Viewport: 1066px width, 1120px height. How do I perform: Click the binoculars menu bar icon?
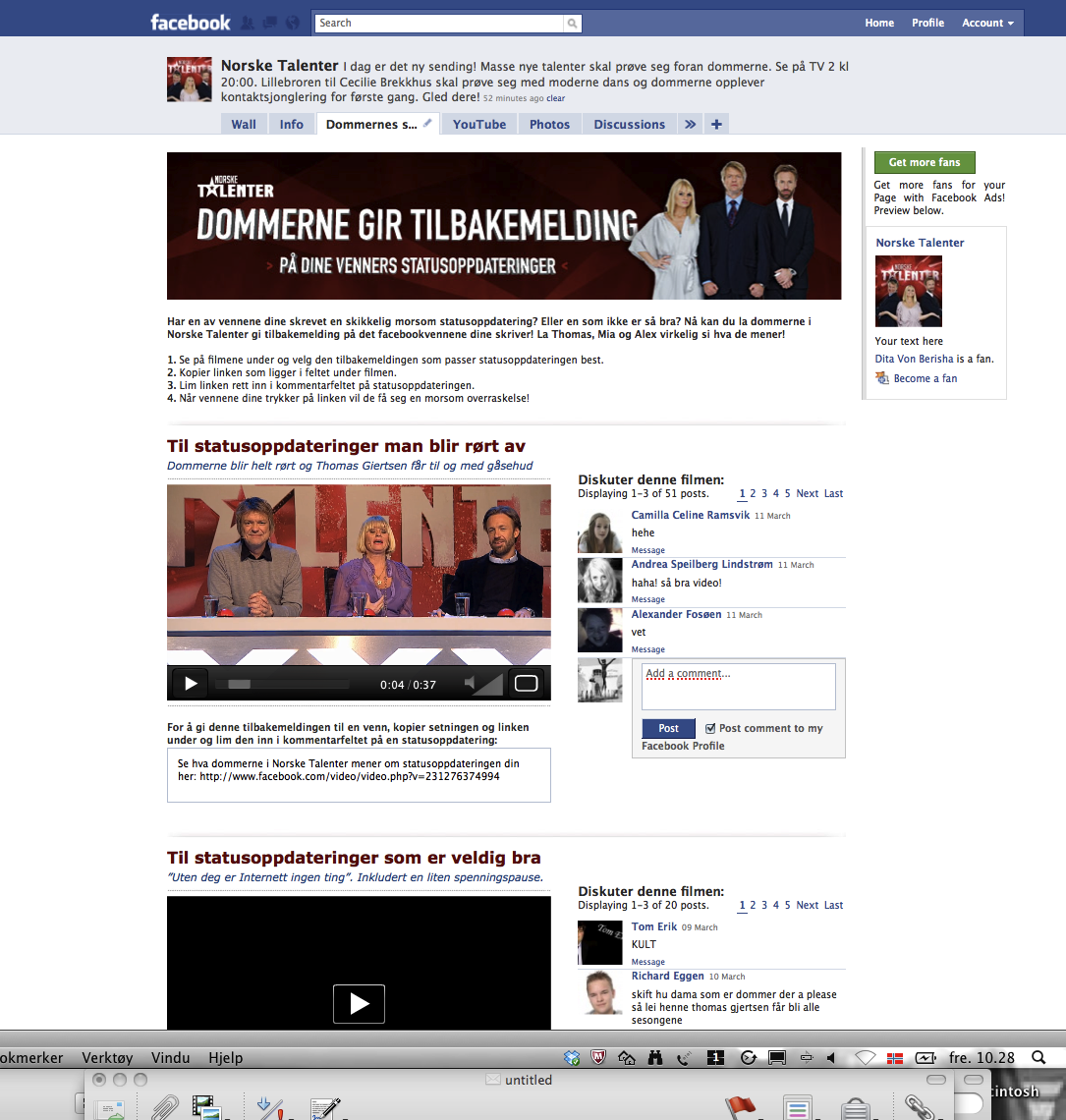coord(655,1058)
